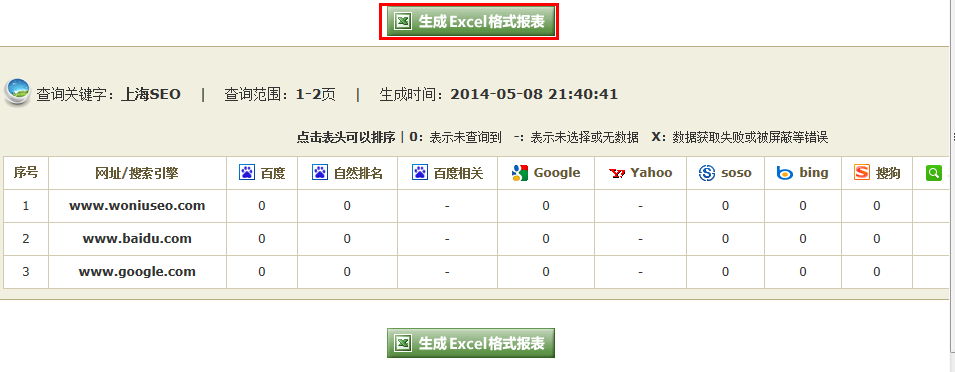Viewport: 955px width, 372px height.
Task: Open the www.woniuseo.com link
Action: click(x=137, y=206)
